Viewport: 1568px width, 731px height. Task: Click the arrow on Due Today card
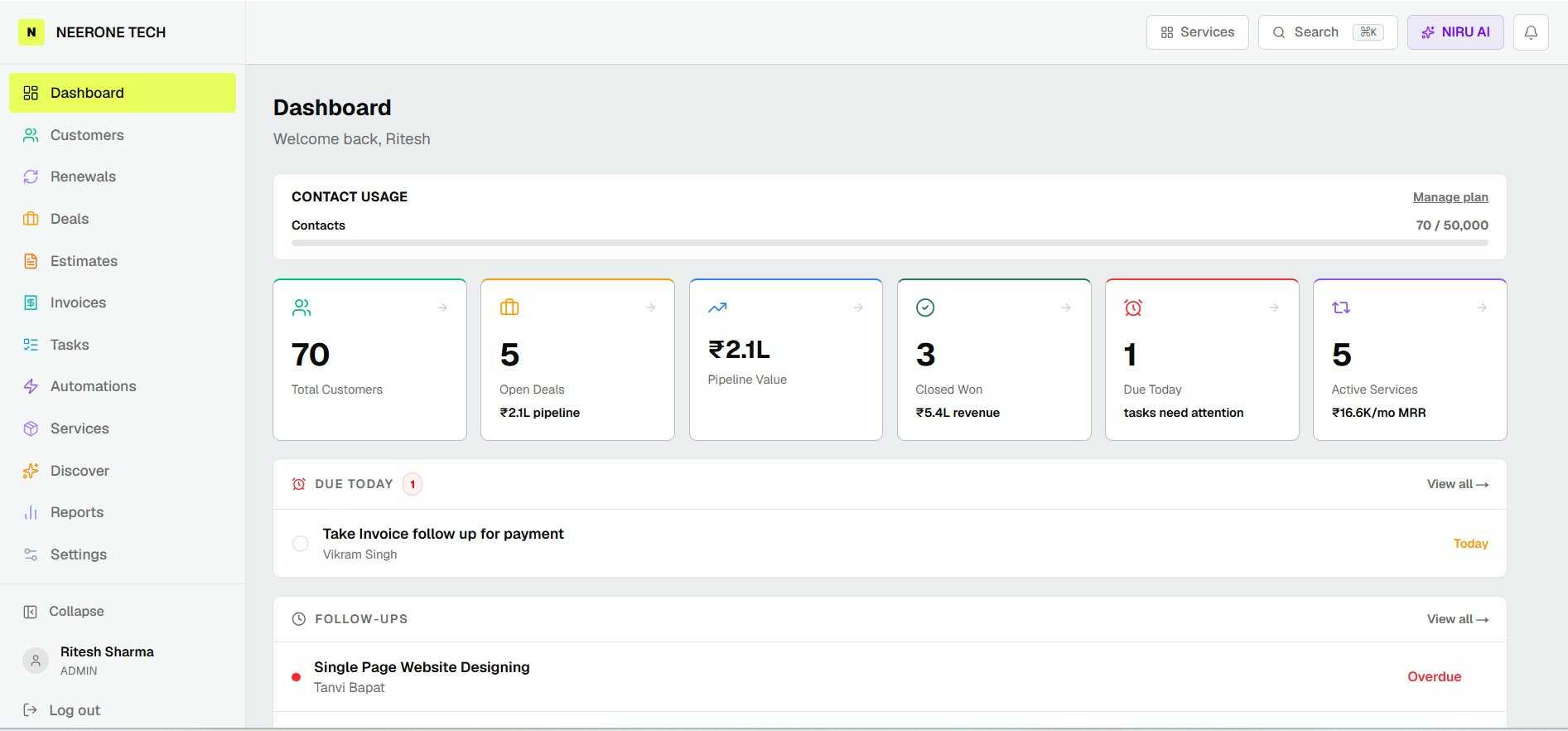pos(1274,307)
